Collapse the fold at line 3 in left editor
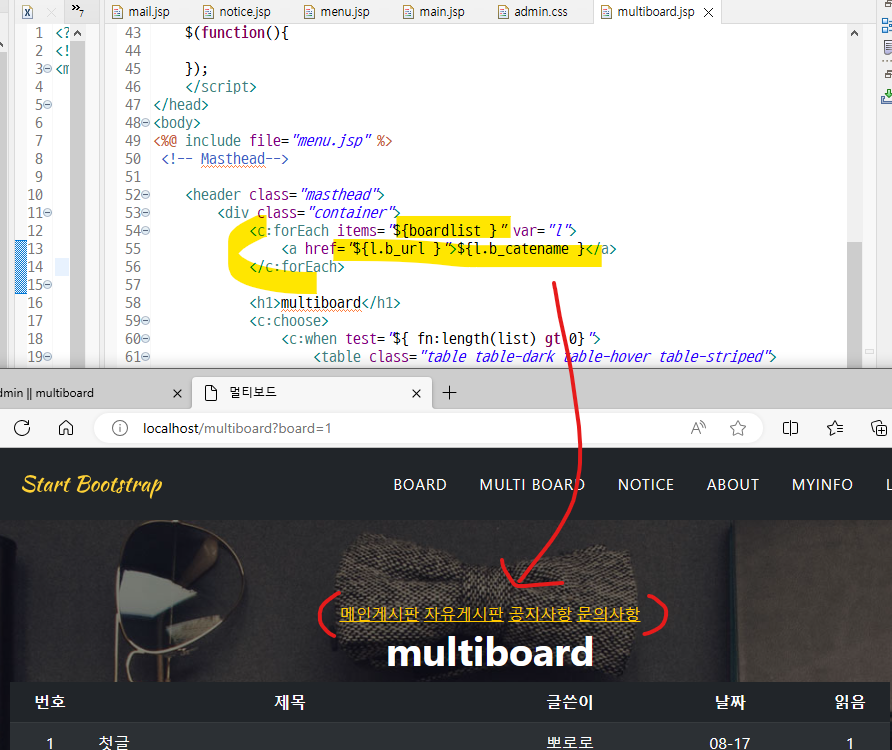 [x=48, y=69]
